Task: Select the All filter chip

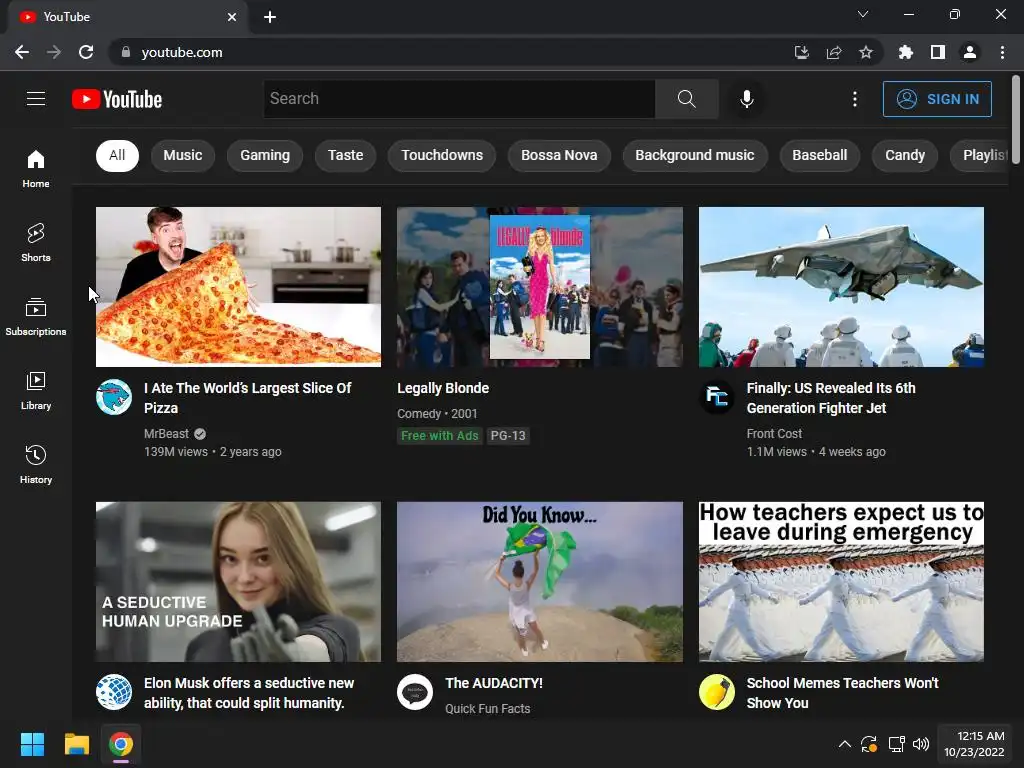Action: (118, 155)
